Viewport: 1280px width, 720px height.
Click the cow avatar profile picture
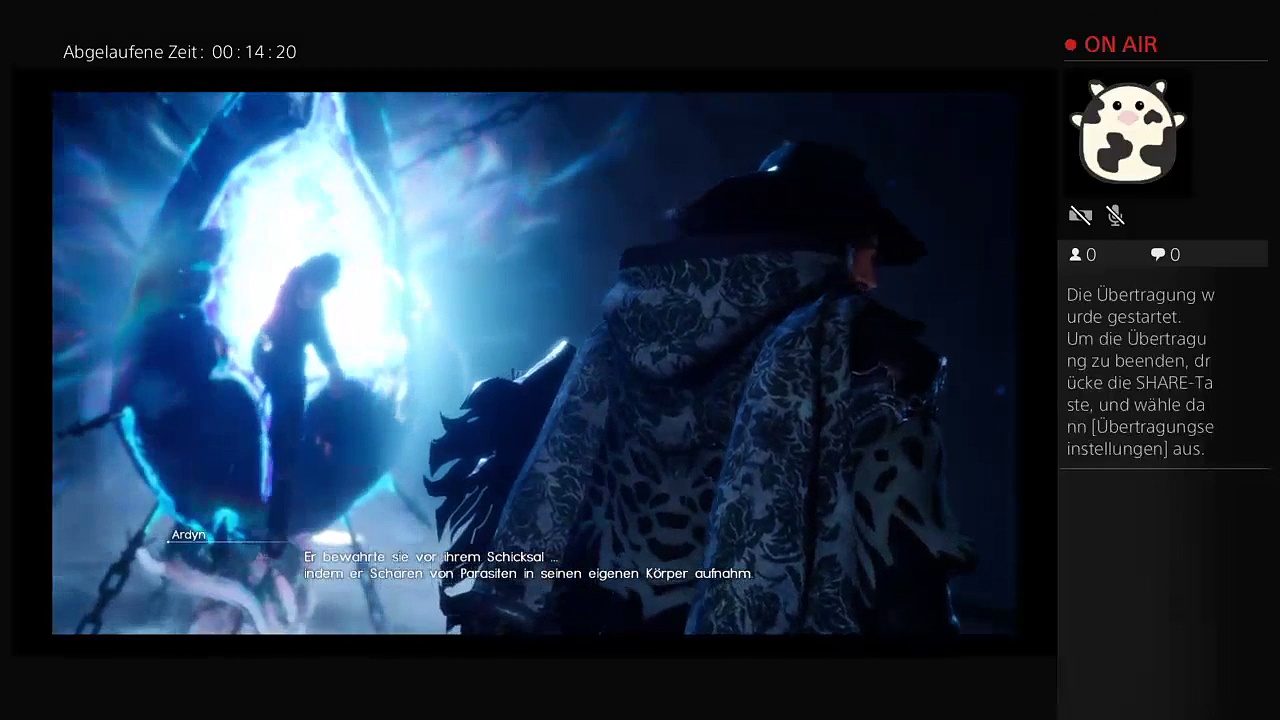point(1127,131)
